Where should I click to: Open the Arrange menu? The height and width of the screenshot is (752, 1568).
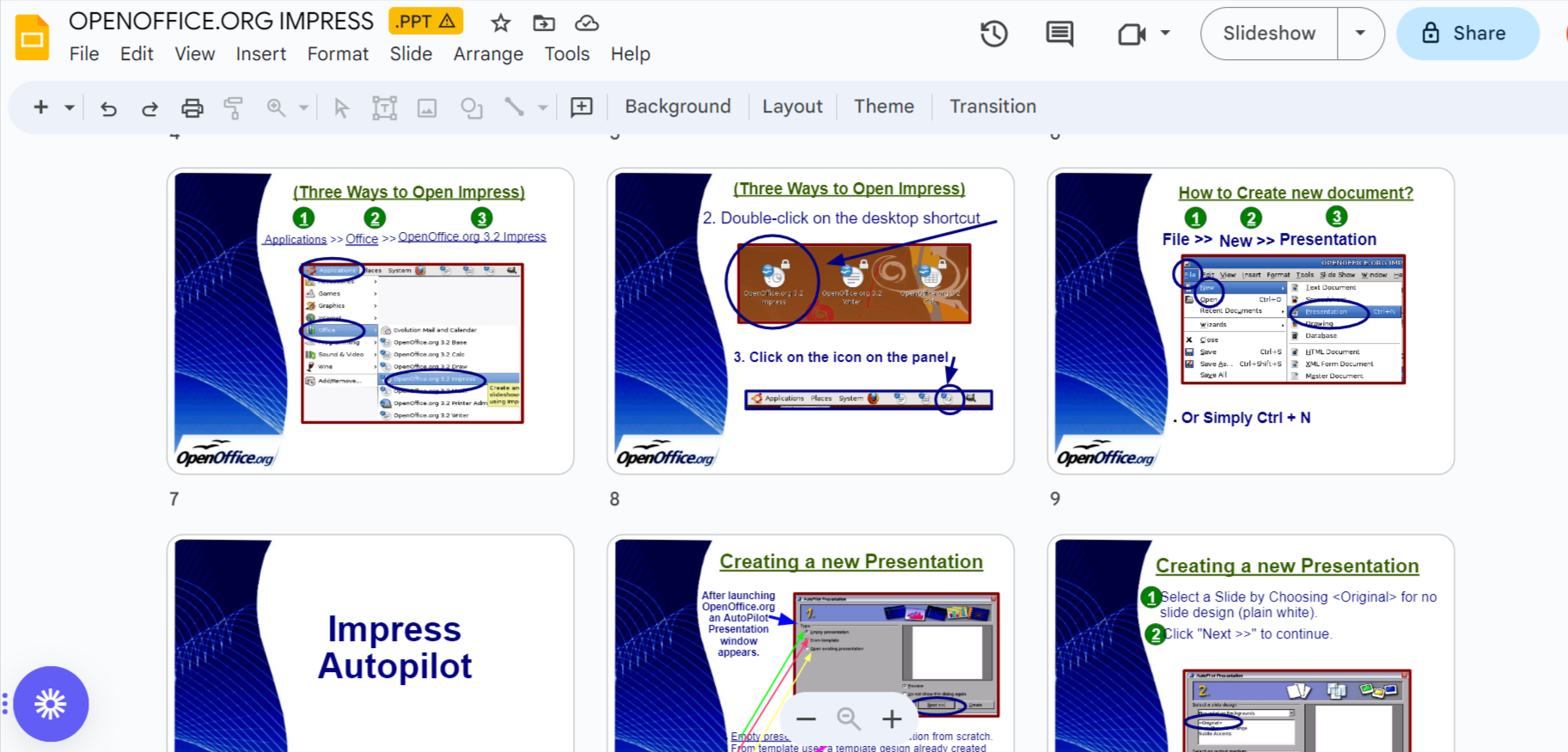(488, 54)
